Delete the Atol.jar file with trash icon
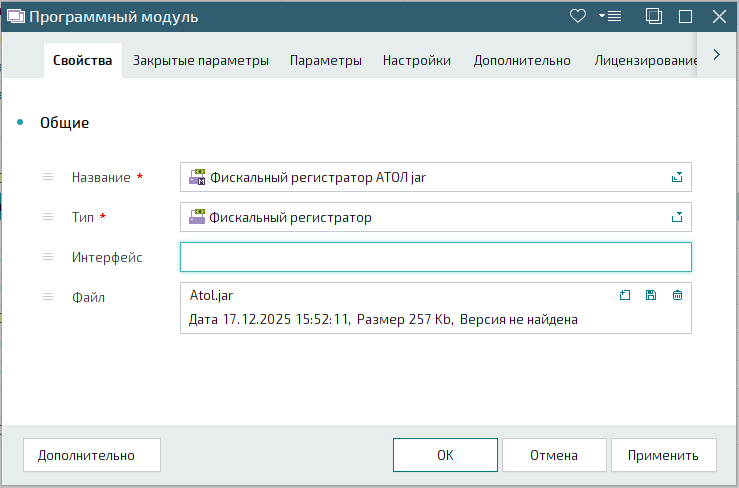The width and height of the screenshot is (739, 488). (x=677, y=295)
